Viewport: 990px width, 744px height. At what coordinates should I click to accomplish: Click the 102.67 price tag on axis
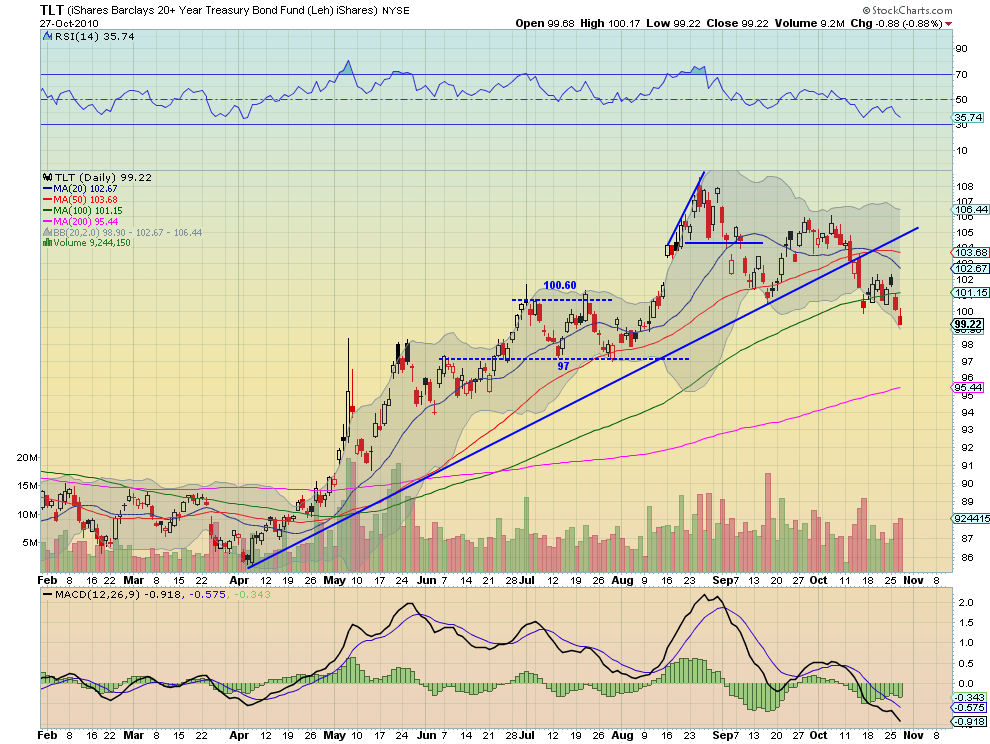(x=972, y=268)
